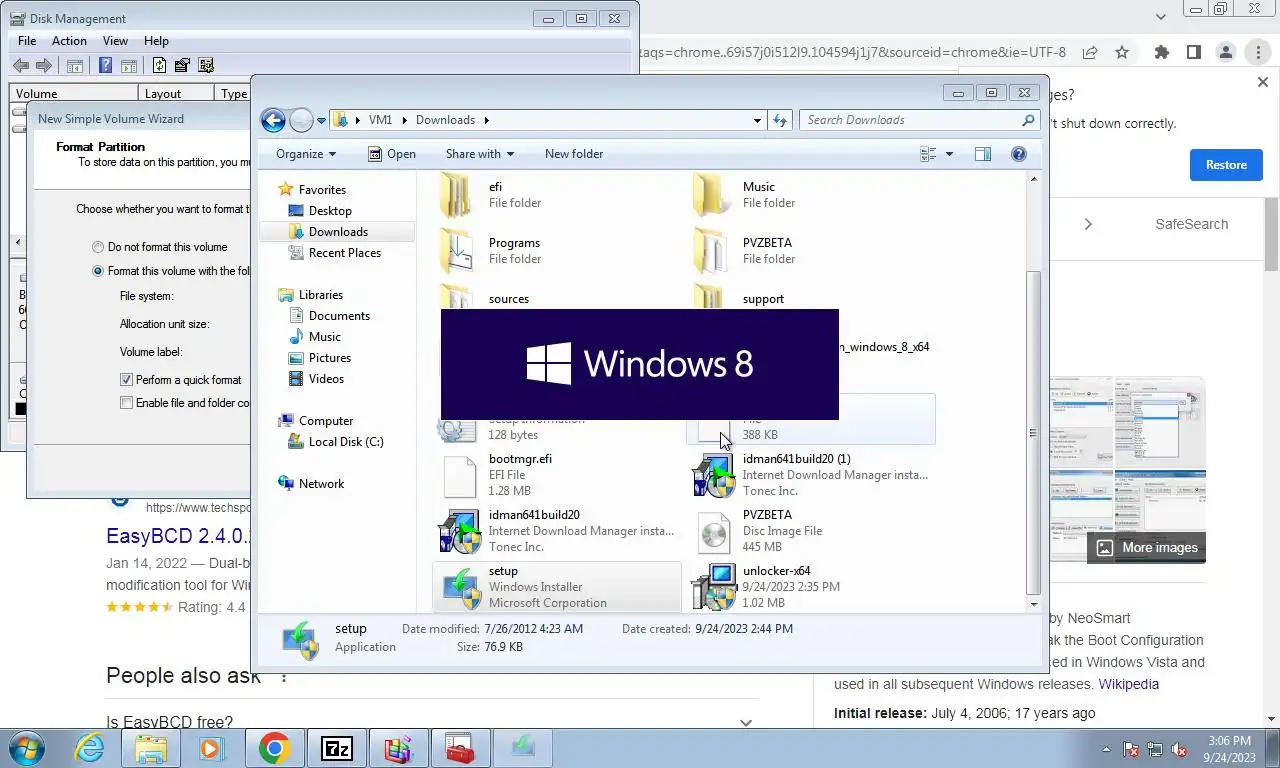The width and height of the screenshot is (1280, 768).
Task: Select Local Disk (C:) in navigation pane
Action: coord(346,442)
